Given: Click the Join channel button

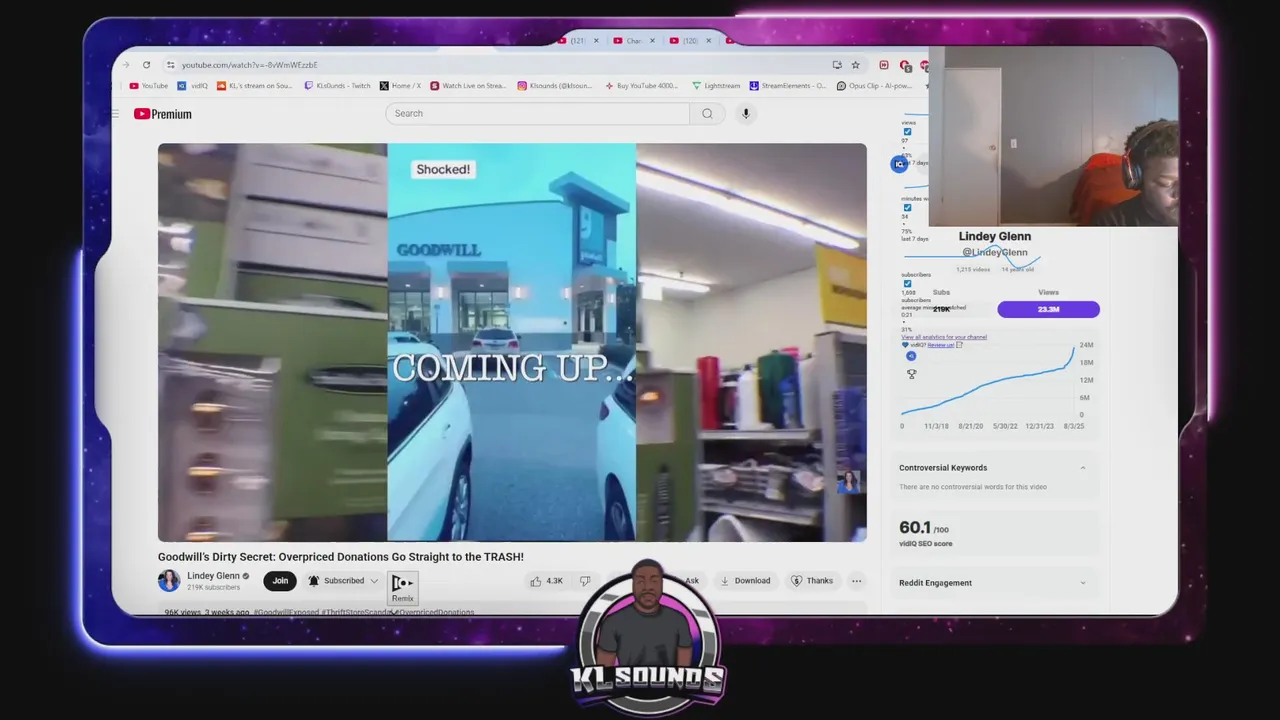Looking at the screenshot, I should pos(280,581).
